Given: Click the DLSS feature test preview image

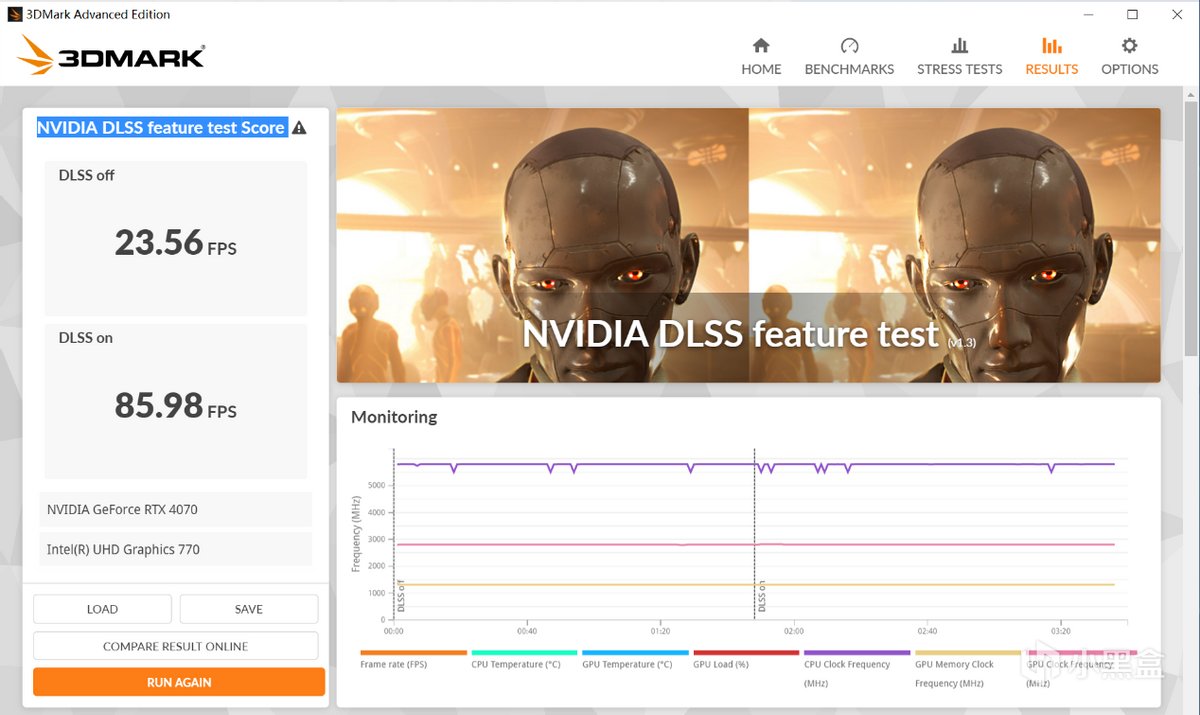Looking at the screenshot, I should (x=748, y=245).
